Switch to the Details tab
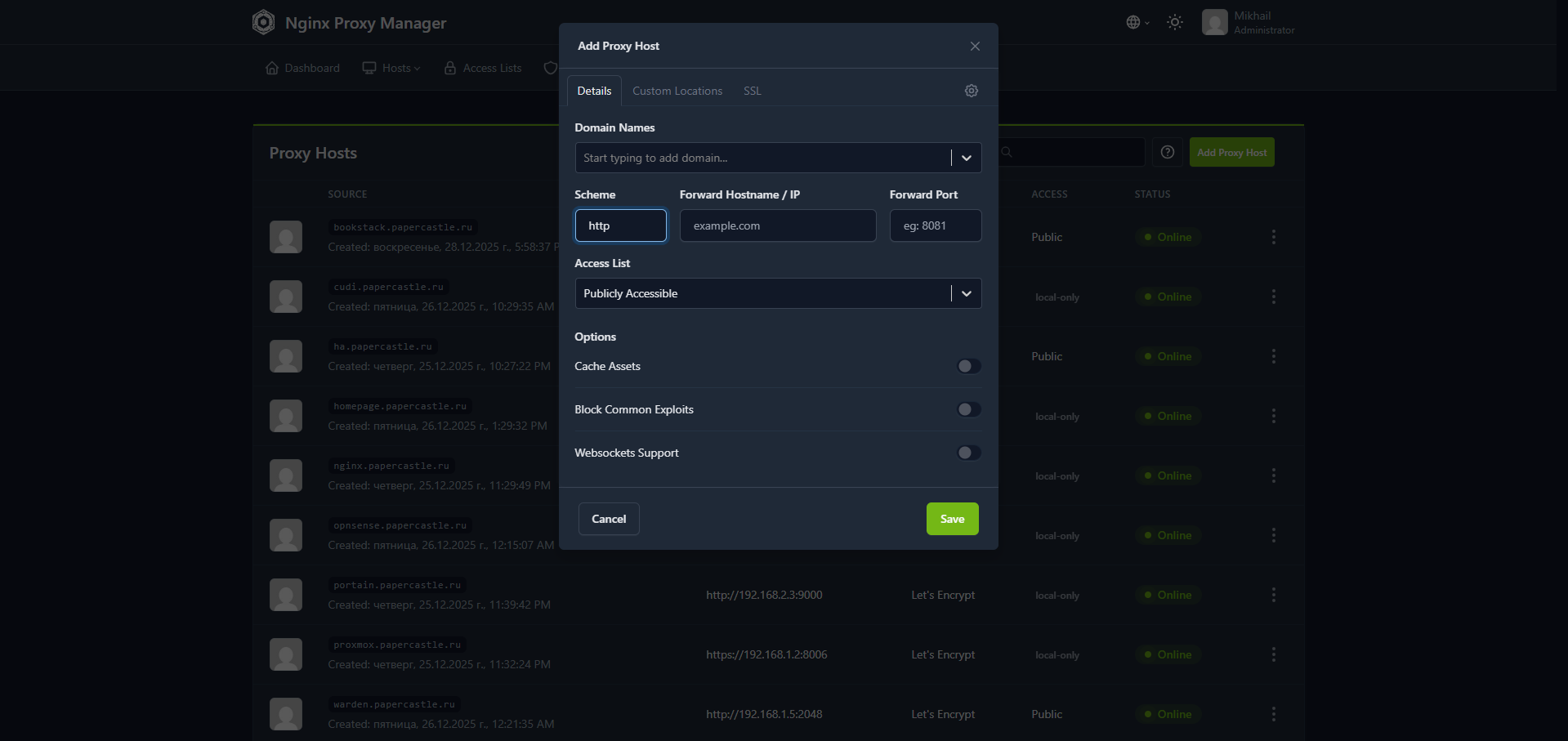Image resolution: width=1568 pixels, height=741 pixels. pos(594,91)
